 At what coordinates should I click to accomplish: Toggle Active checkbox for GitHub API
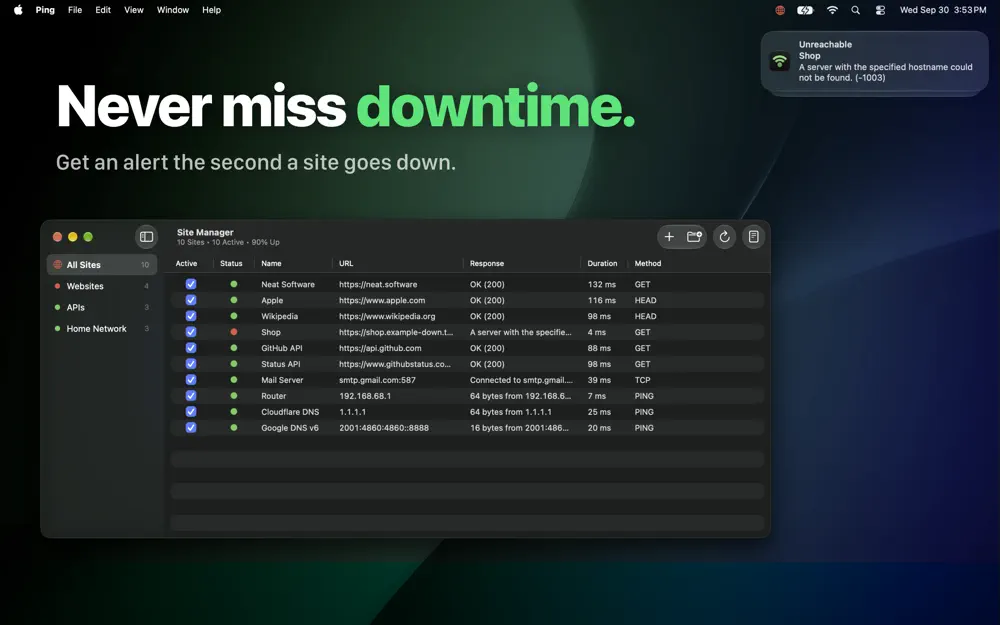tap(191, 348)
